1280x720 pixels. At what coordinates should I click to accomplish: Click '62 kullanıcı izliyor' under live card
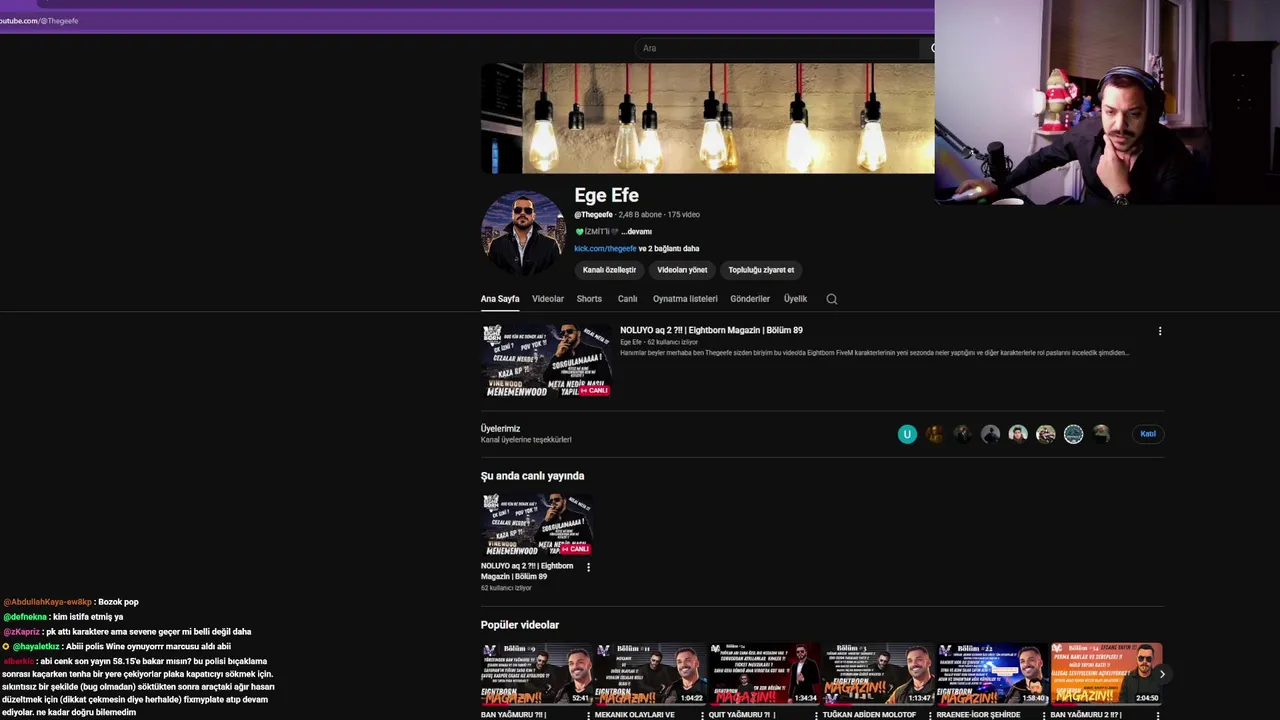point(506,588)
